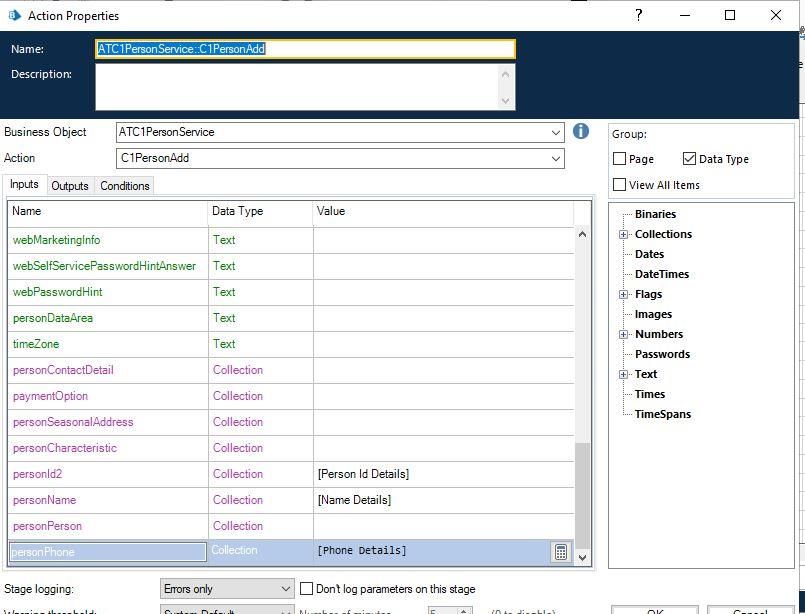Viewport: 805px width, 614px height.
Task: Click the [Phone Details] value field
Action: 434,551
